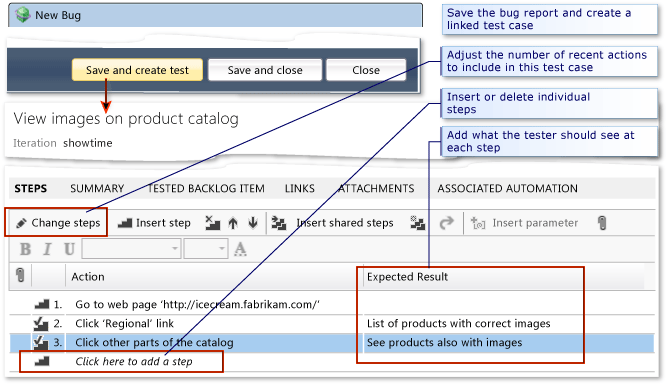The height and width of the screenshot is (385, 667).
Task: Click Save and create test button
Action: pyautogui.click(x=137, y=70)
